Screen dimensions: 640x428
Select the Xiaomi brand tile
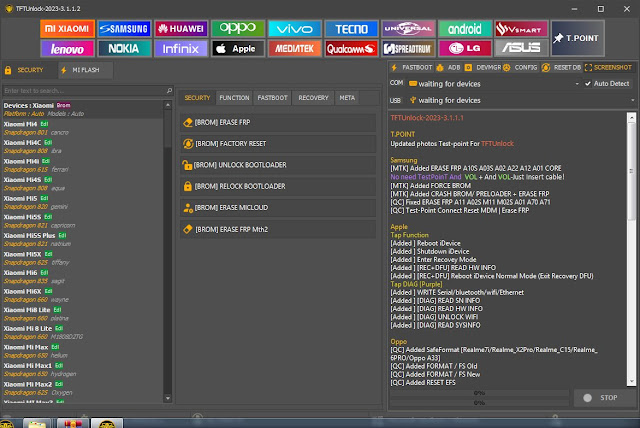pos(67,29)
